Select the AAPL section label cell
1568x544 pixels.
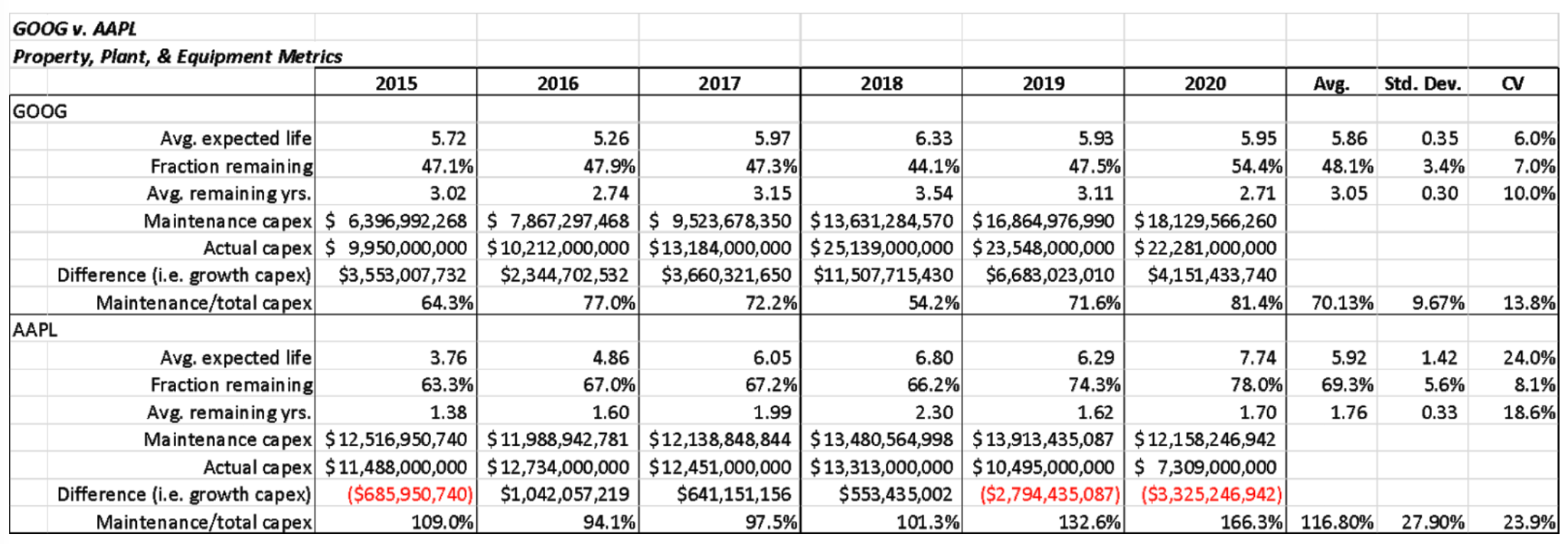35,330
